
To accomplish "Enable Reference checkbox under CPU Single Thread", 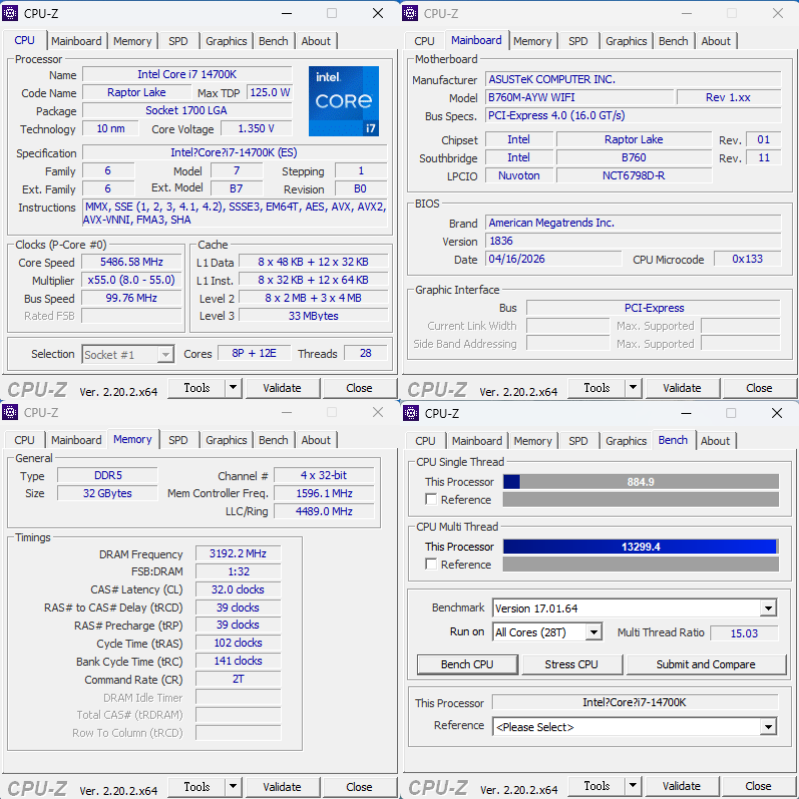I will coord(431,499).
